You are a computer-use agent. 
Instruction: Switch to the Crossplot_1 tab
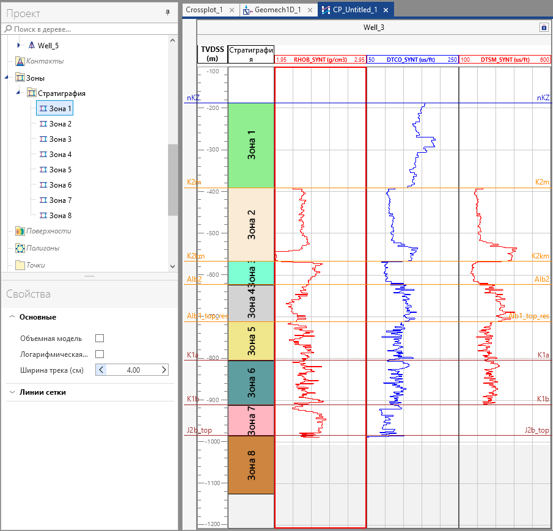(x=204, y=10)
